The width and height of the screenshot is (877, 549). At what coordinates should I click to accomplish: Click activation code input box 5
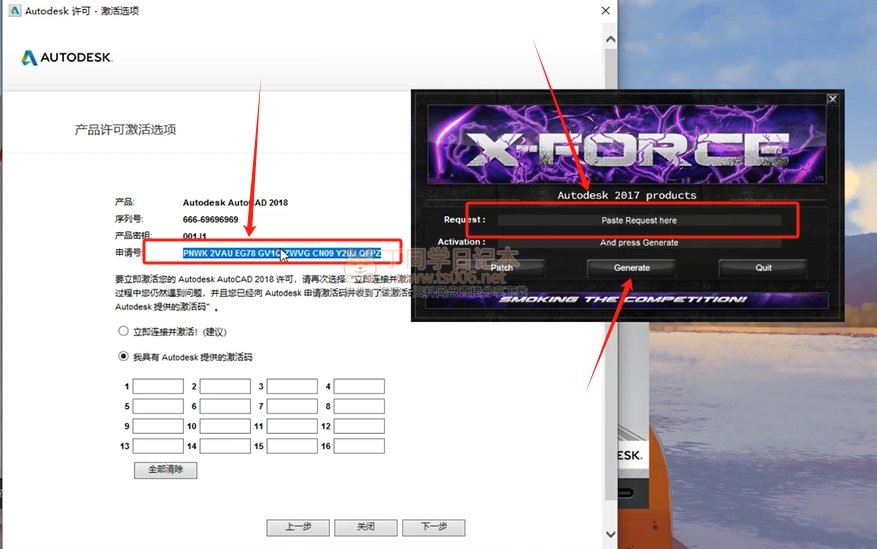click(x=158, y=406)
